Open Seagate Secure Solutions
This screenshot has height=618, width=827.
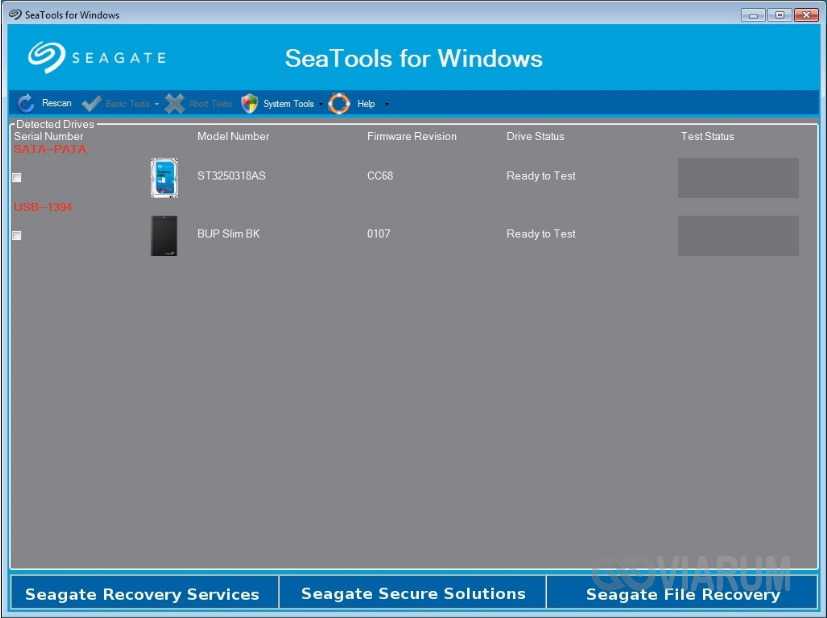[x=413, y=594]
